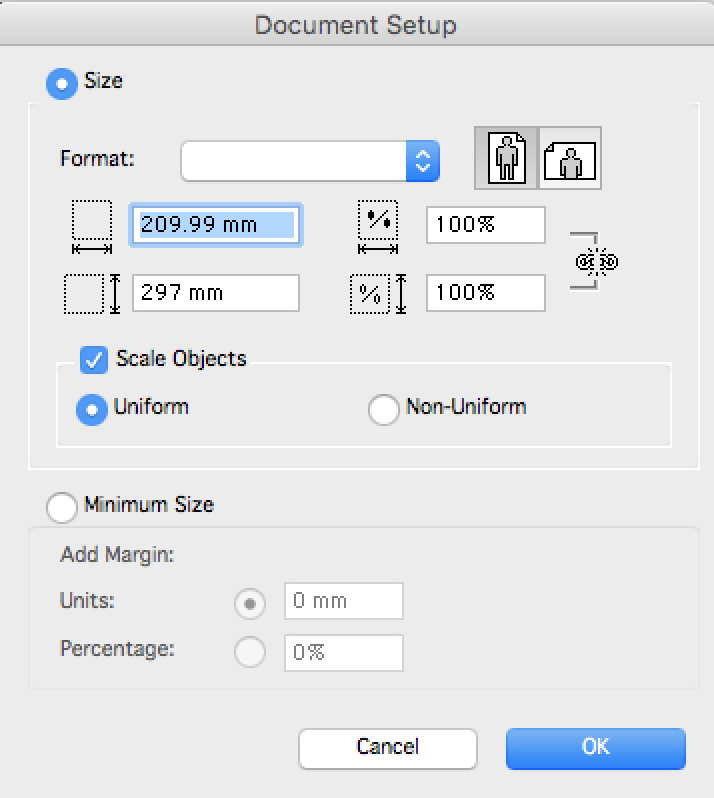Click the vertical scale percentage icon
The image size is (714, 798).
379,294
